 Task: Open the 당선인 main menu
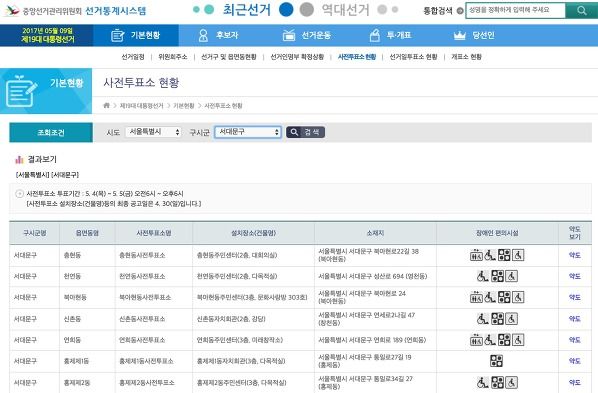(474, 35)
